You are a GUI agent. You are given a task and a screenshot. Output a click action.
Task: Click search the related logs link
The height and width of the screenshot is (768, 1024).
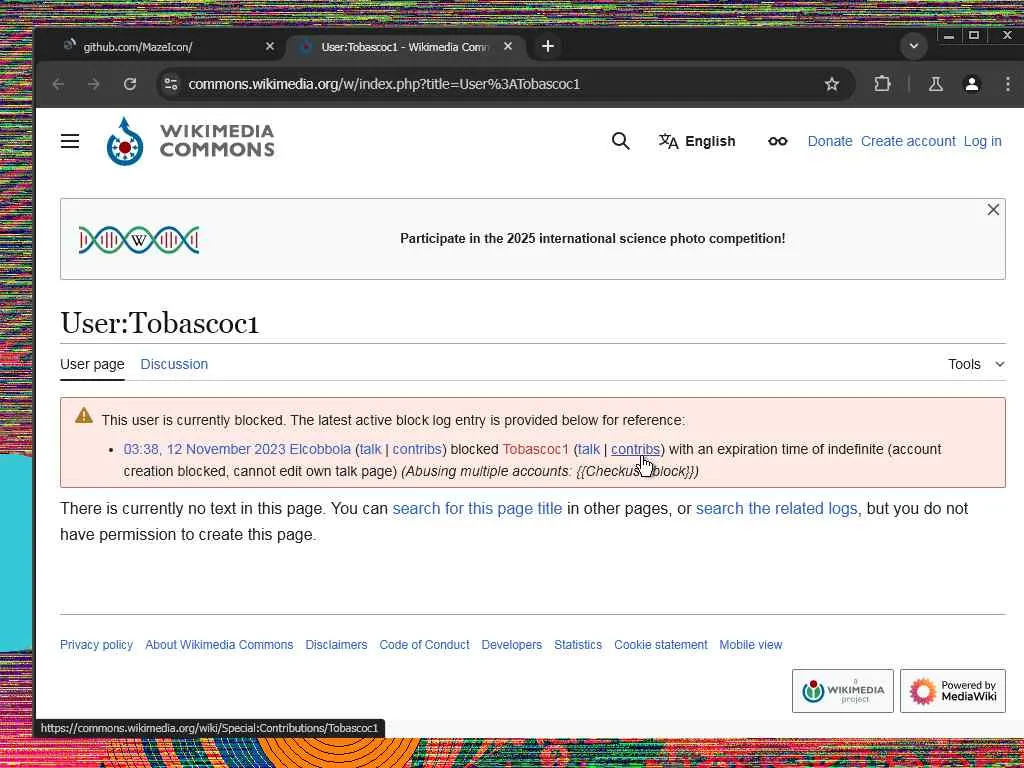click(x=776, y=508)
